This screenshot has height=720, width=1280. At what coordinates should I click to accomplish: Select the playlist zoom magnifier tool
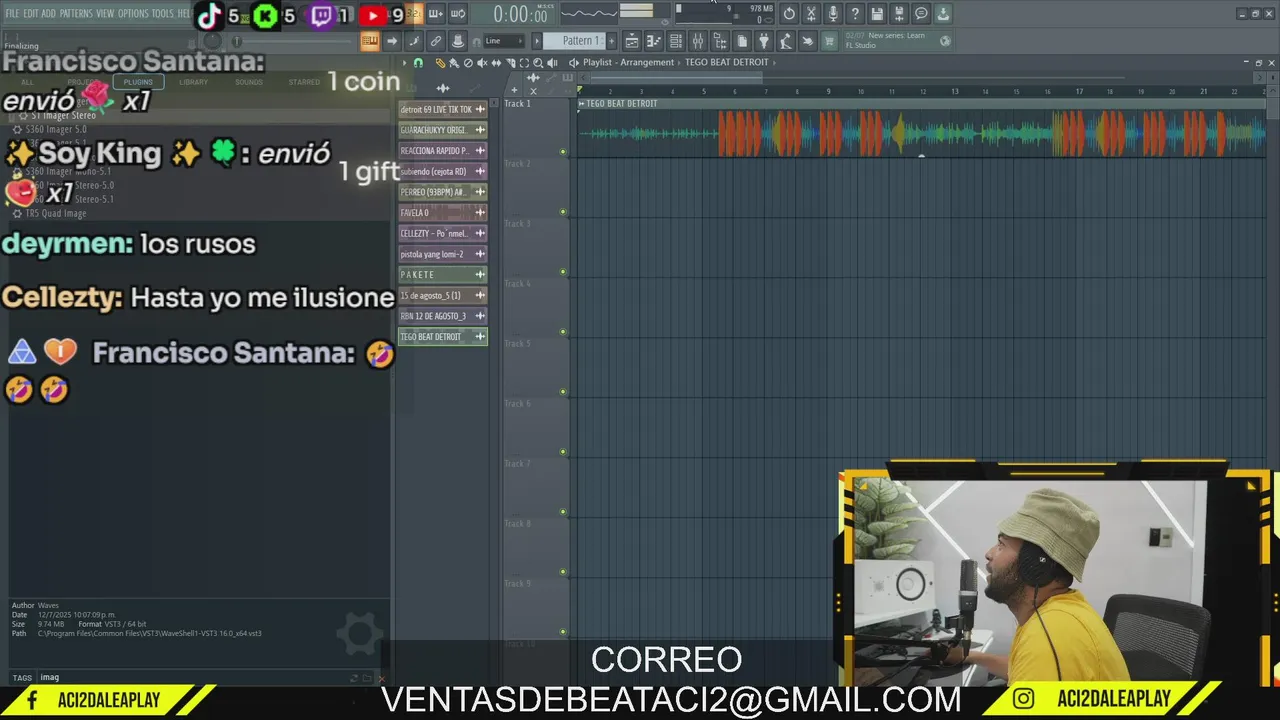click(x=538, y=63)
